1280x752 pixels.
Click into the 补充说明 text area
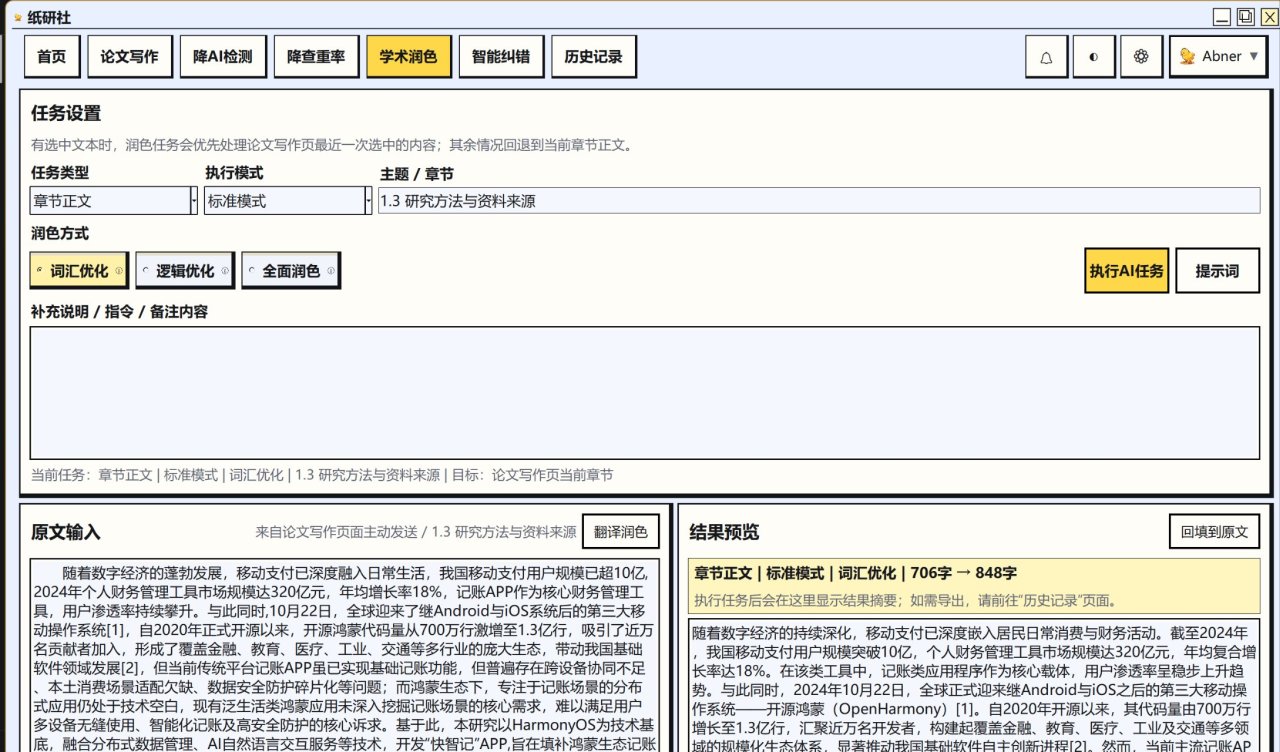coord(644,393)
